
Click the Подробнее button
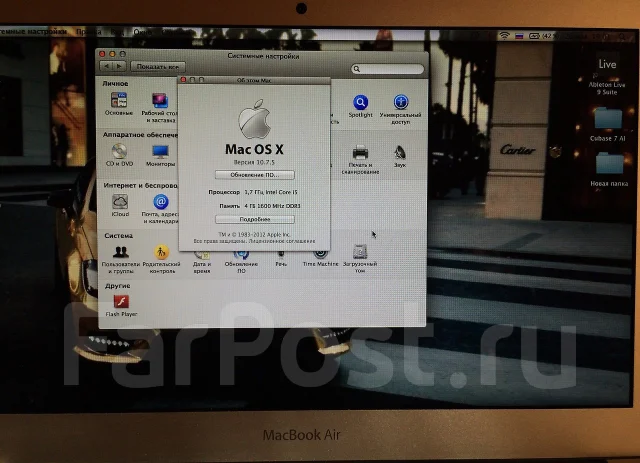point(255,219)
